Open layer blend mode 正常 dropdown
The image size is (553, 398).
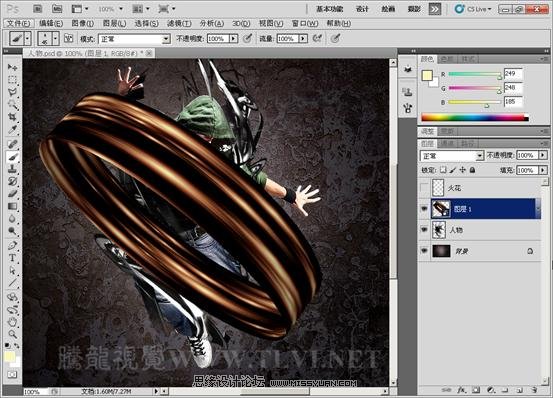pyautogui.click(x=452, y=156)
